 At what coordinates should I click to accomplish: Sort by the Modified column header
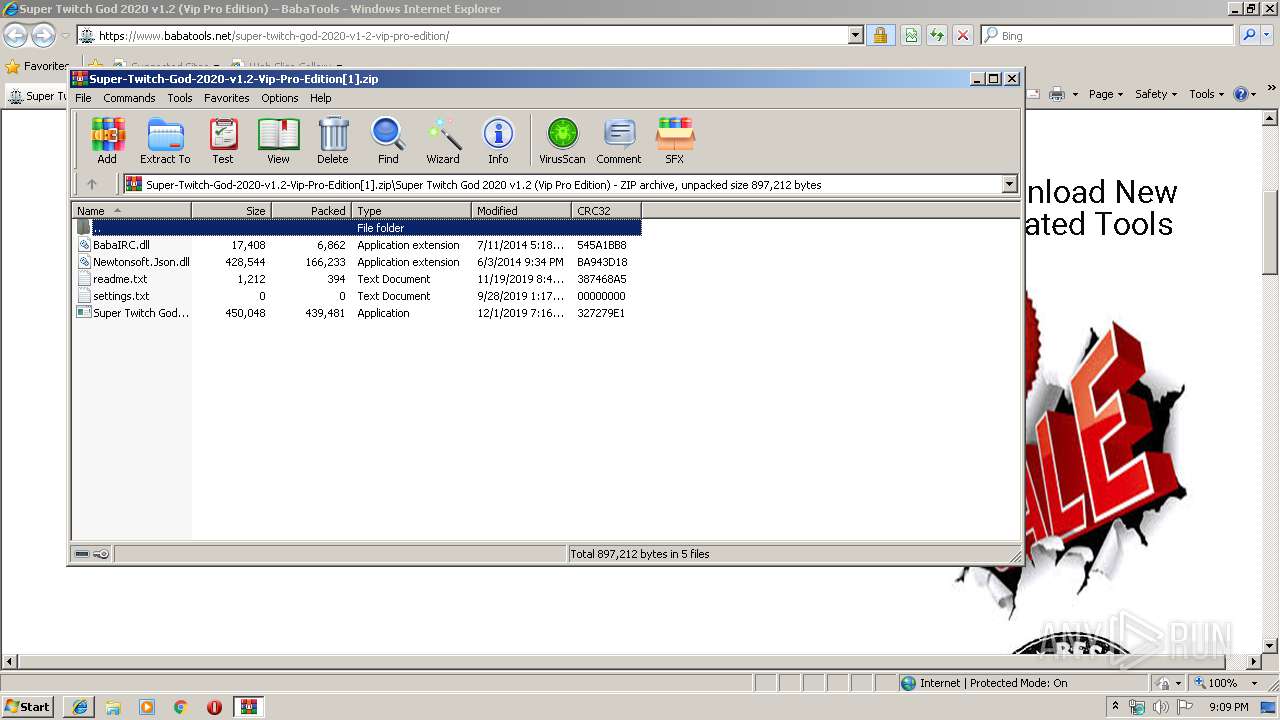click(521, 211)
